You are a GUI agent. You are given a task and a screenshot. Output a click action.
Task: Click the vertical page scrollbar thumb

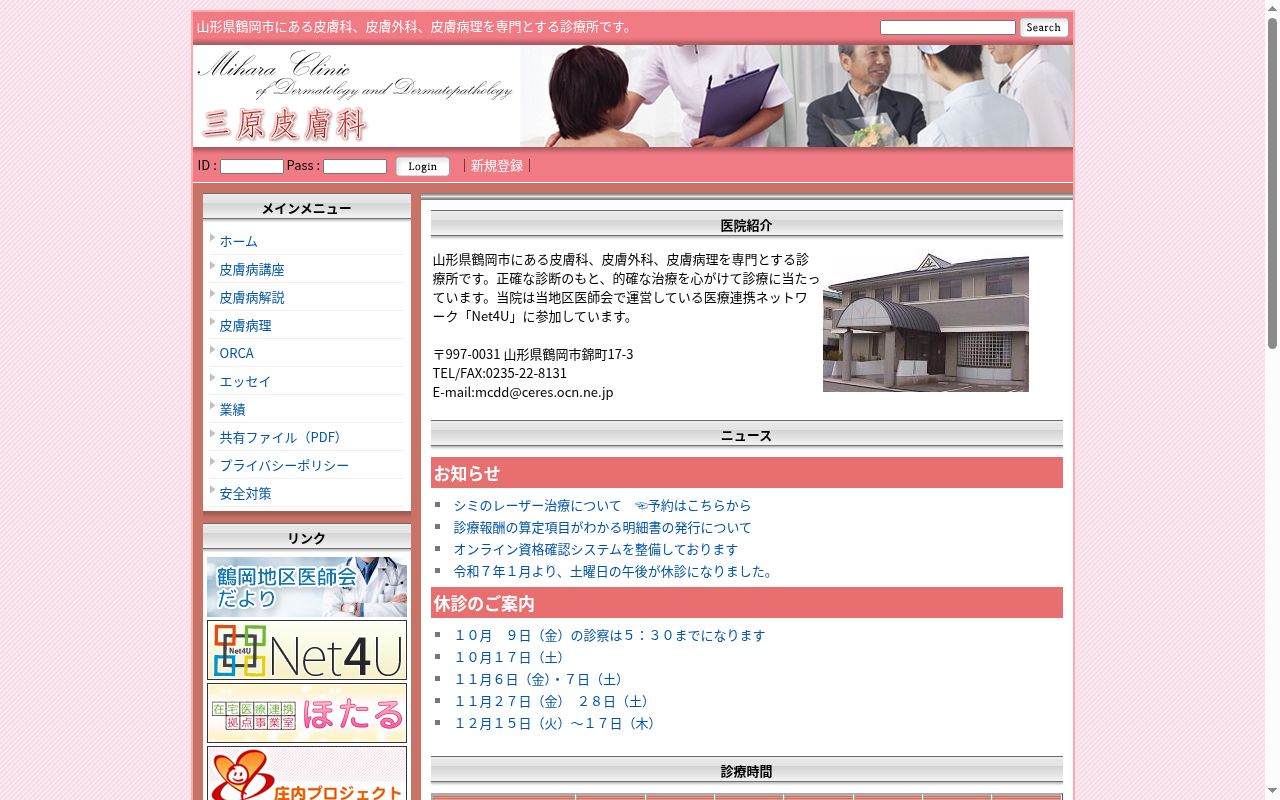1272,184
